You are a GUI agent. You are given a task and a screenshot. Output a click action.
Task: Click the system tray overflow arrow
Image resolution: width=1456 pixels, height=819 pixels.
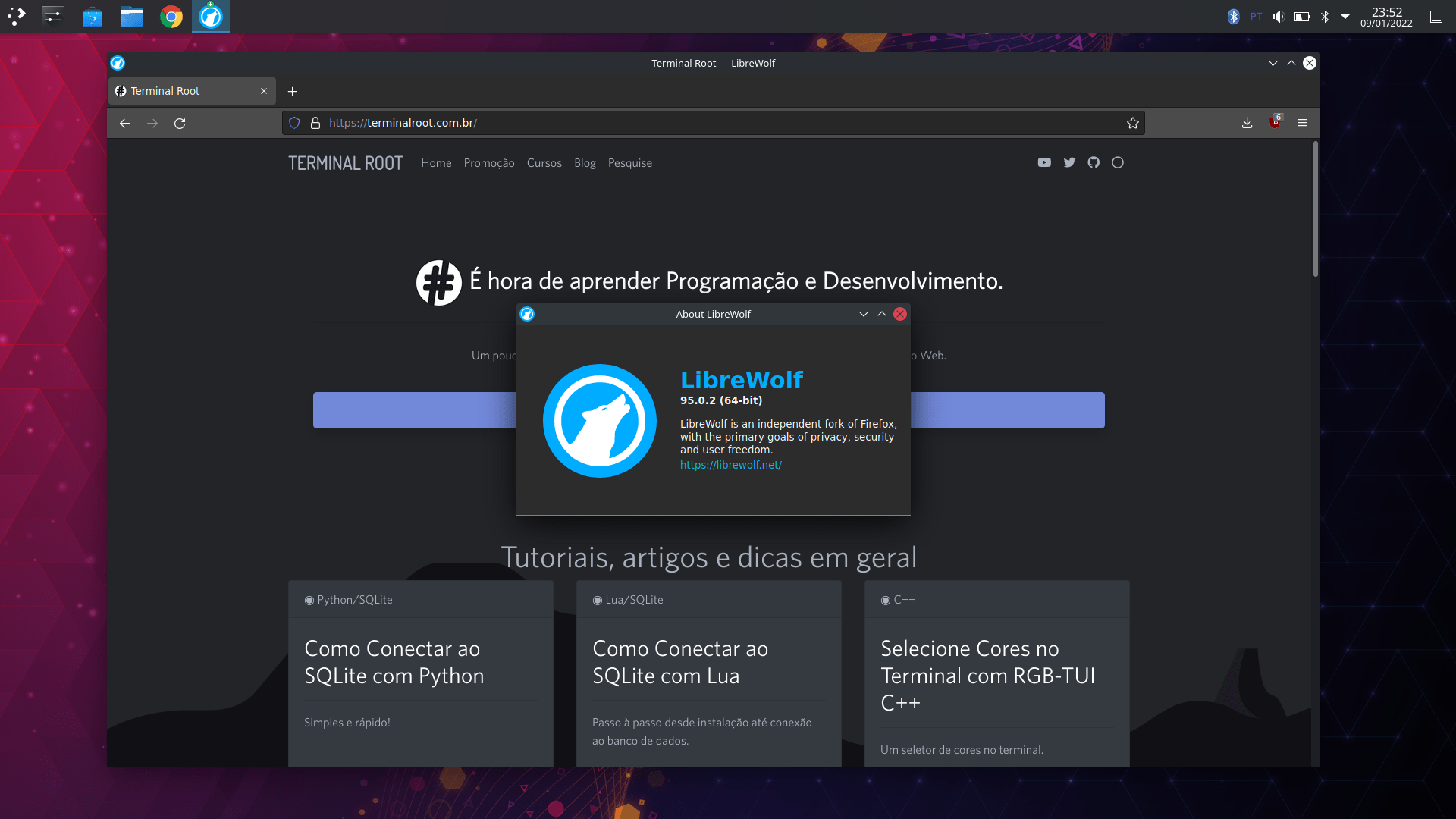(x=1348, y=16)
